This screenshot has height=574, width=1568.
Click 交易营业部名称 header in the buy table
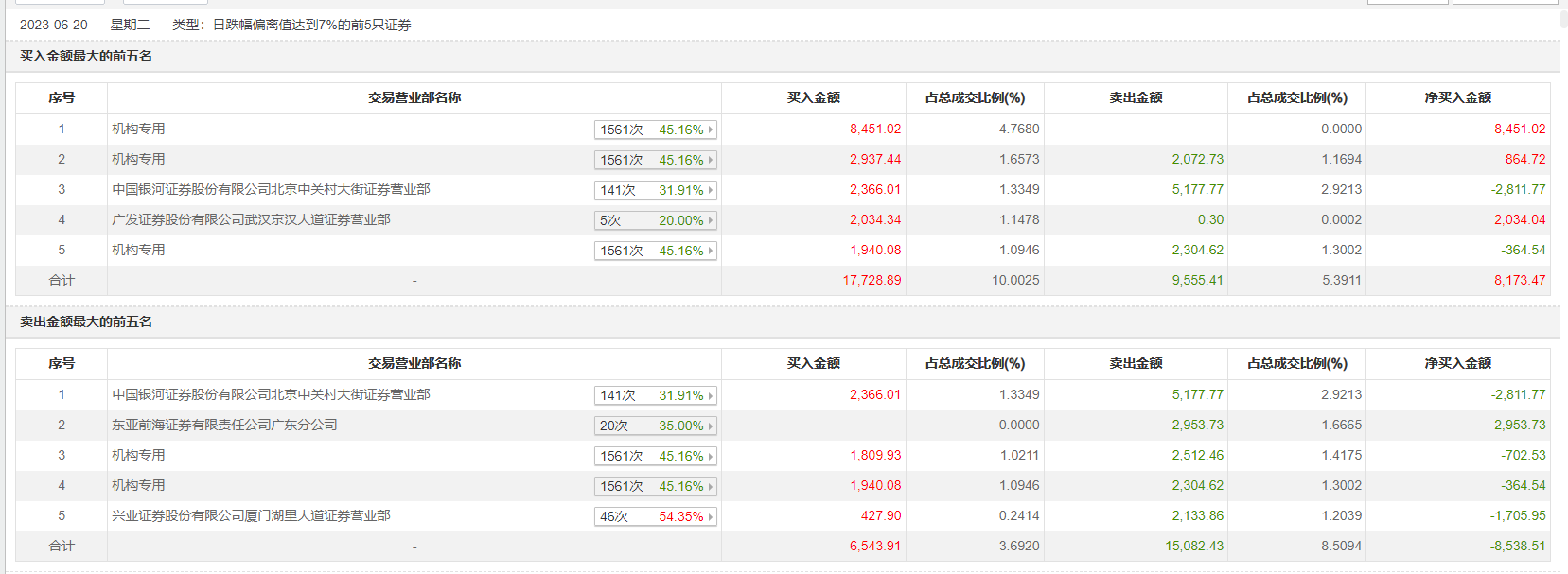coord(414,97)
